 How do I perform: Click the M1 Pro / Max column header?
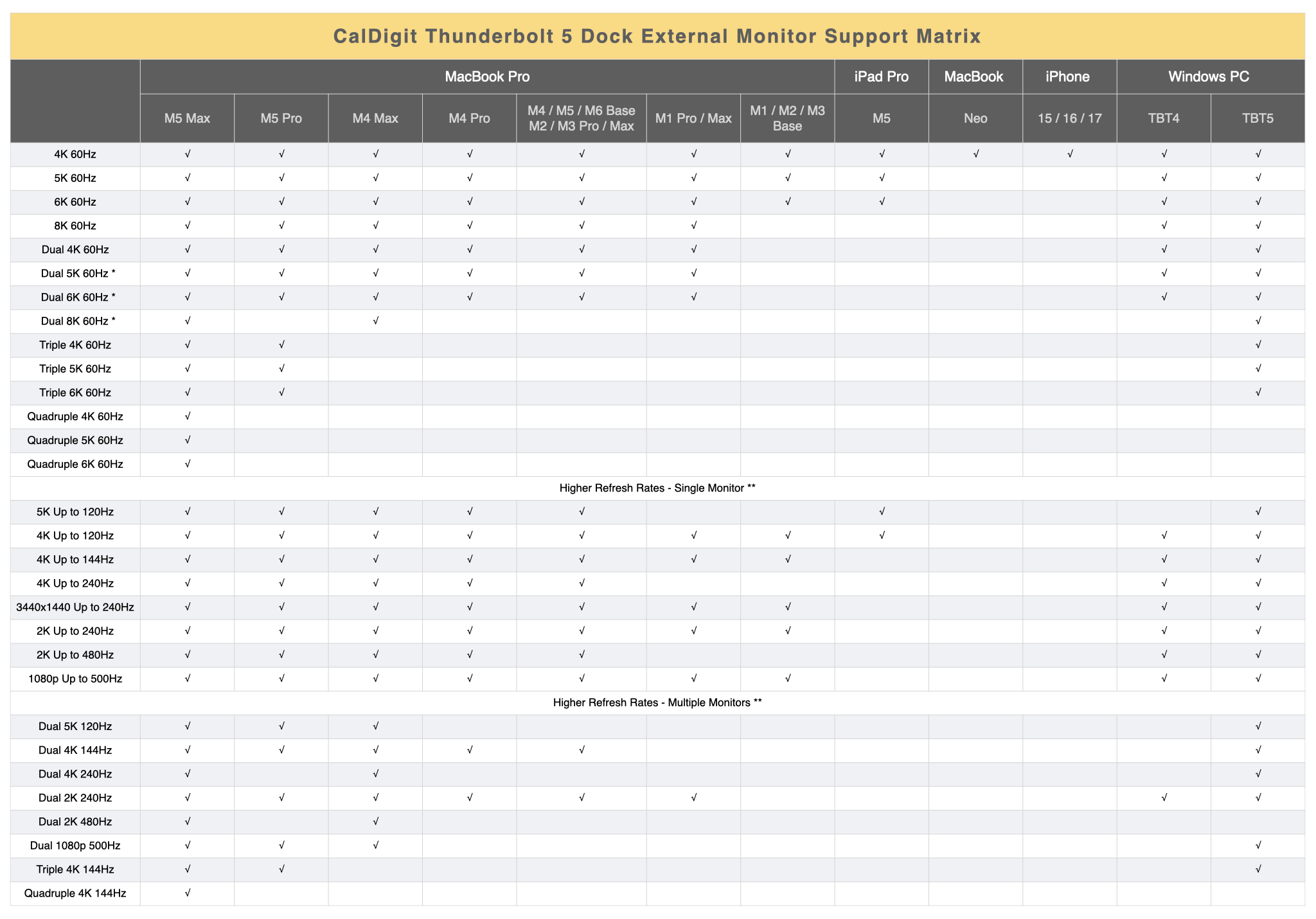coord(693,118)
